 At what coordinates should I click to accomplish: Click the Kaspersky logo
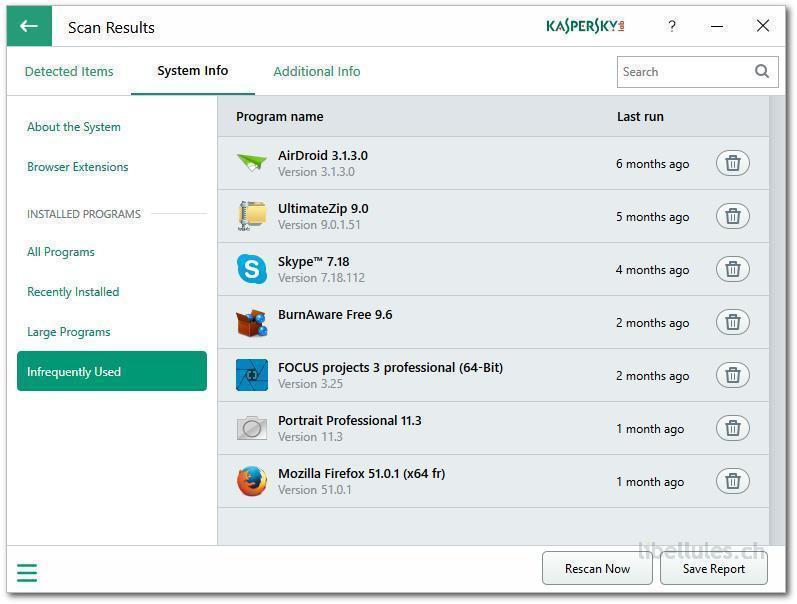tap(585, 26)
